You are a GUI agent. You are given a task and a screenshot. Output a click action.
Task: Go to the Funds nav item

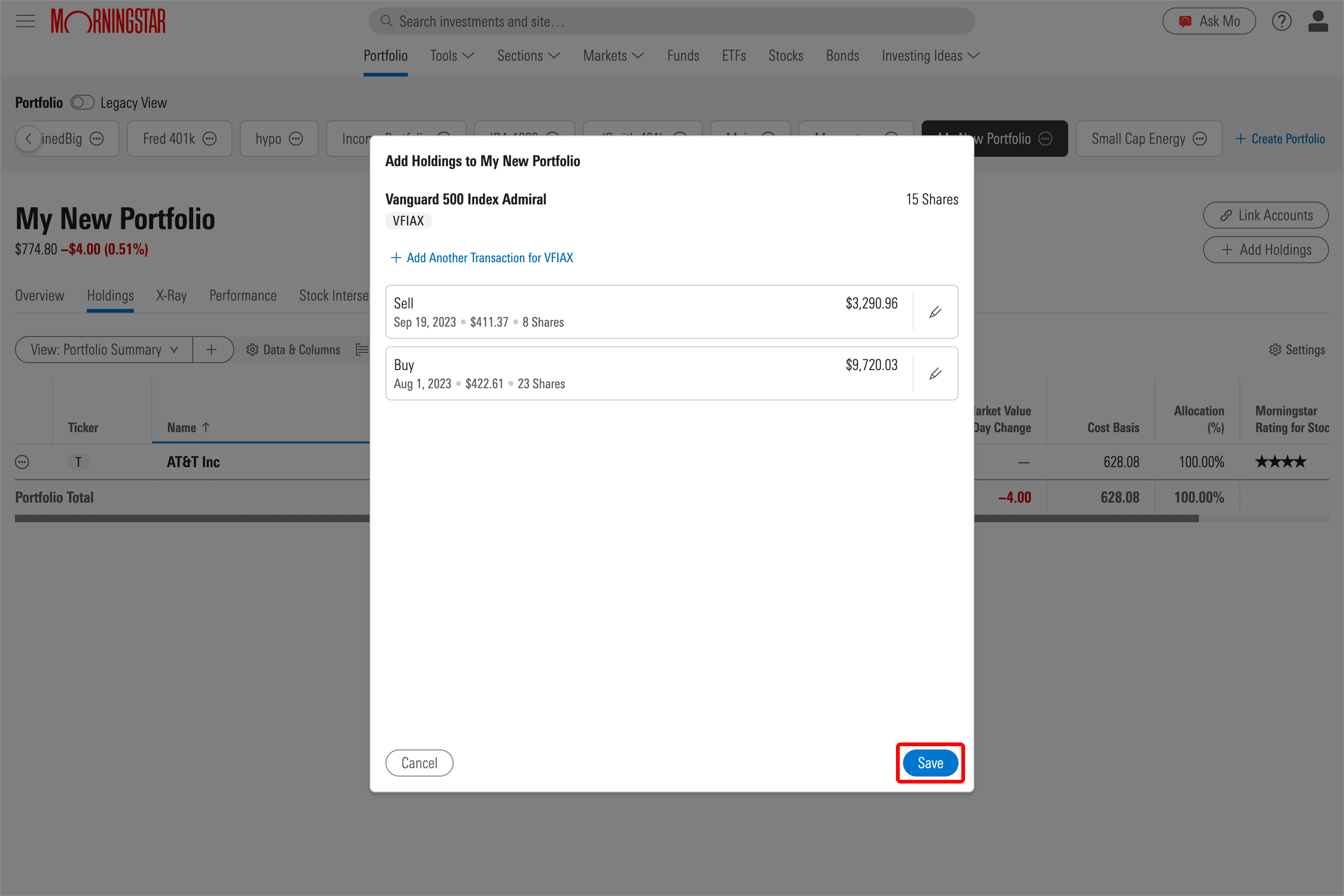(683, 56)
